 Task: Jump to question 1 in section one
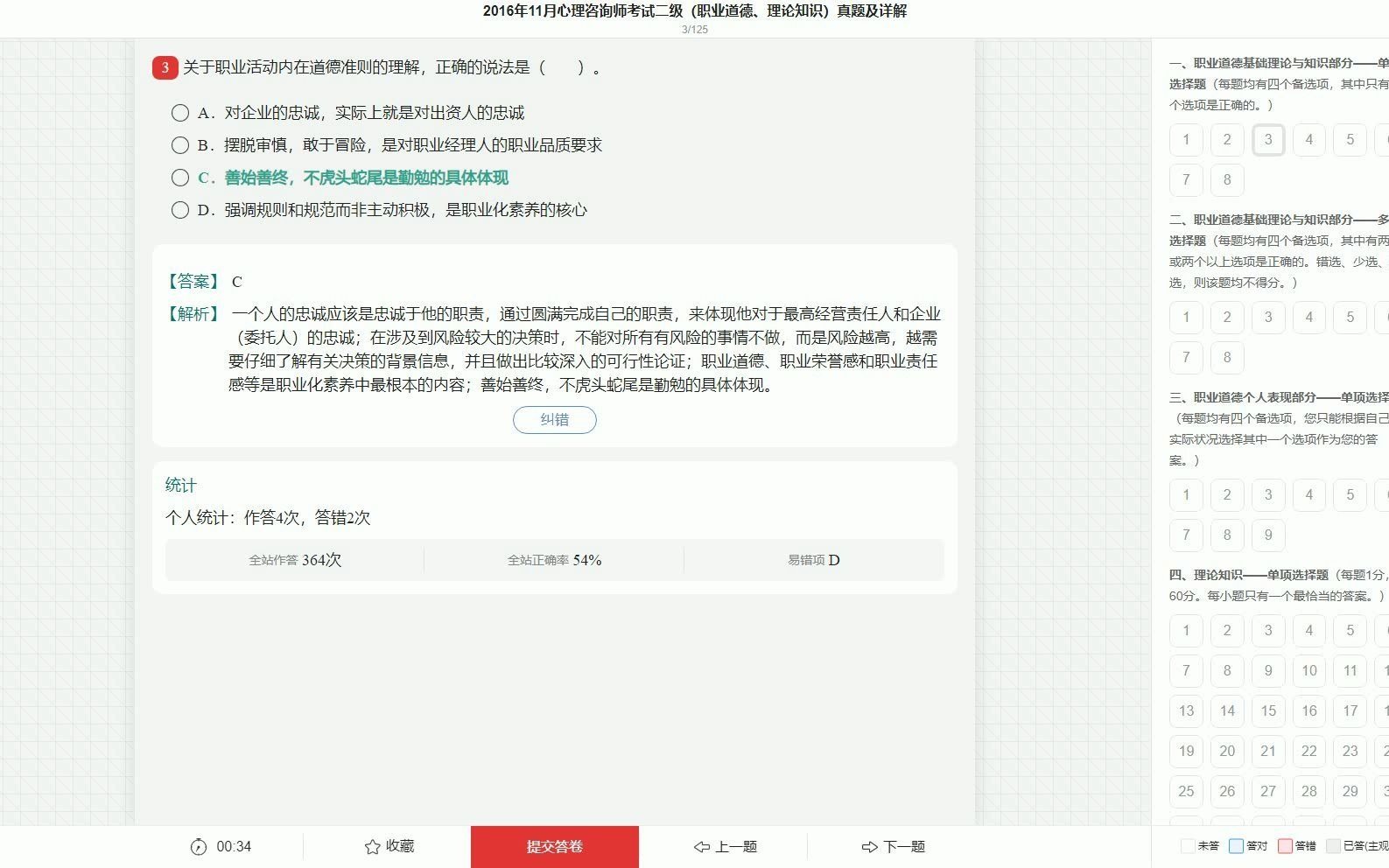coord(1186,139)
